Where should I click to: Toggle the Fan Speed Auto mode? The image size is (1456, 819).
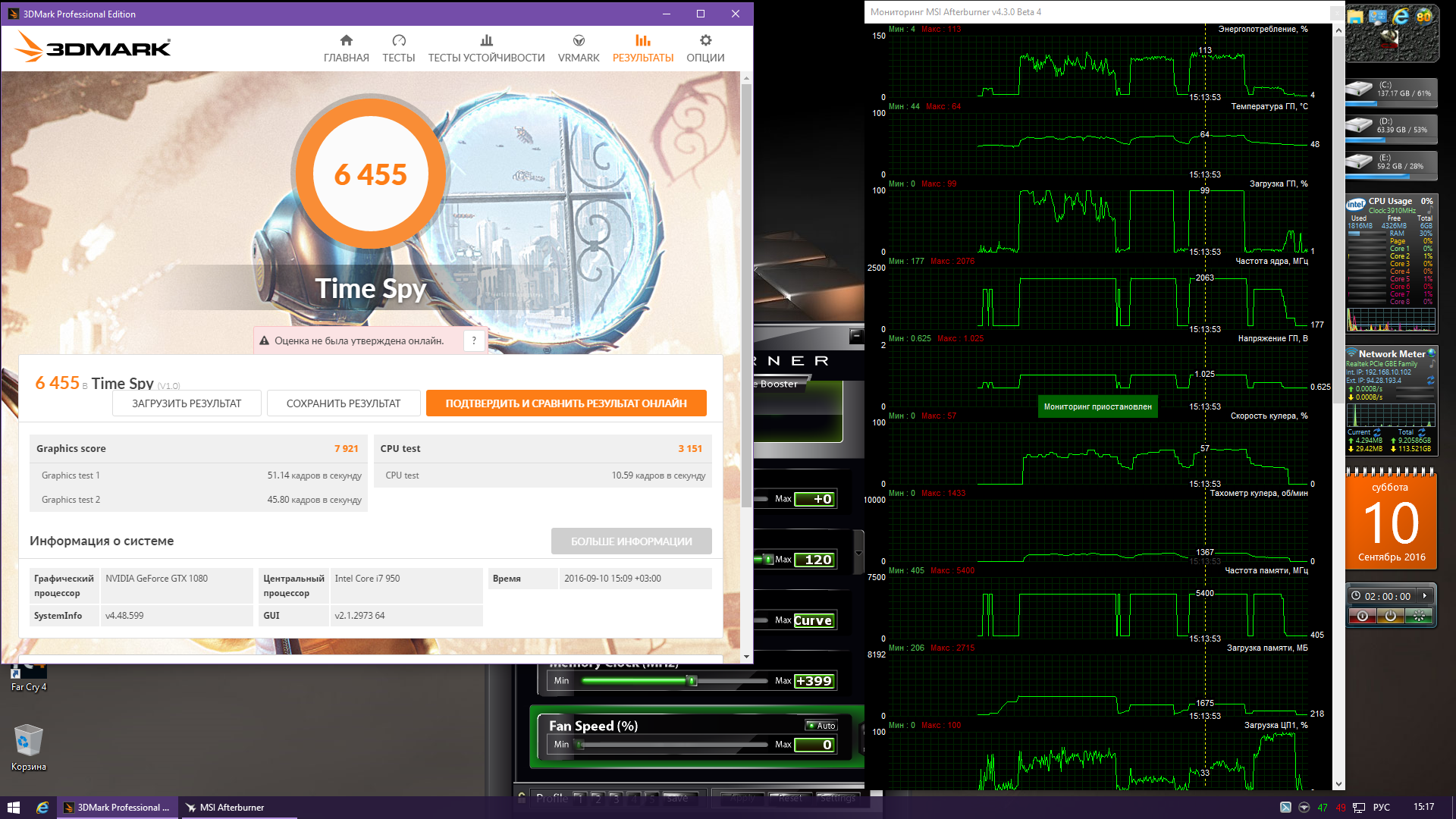(x=821, y=726)
